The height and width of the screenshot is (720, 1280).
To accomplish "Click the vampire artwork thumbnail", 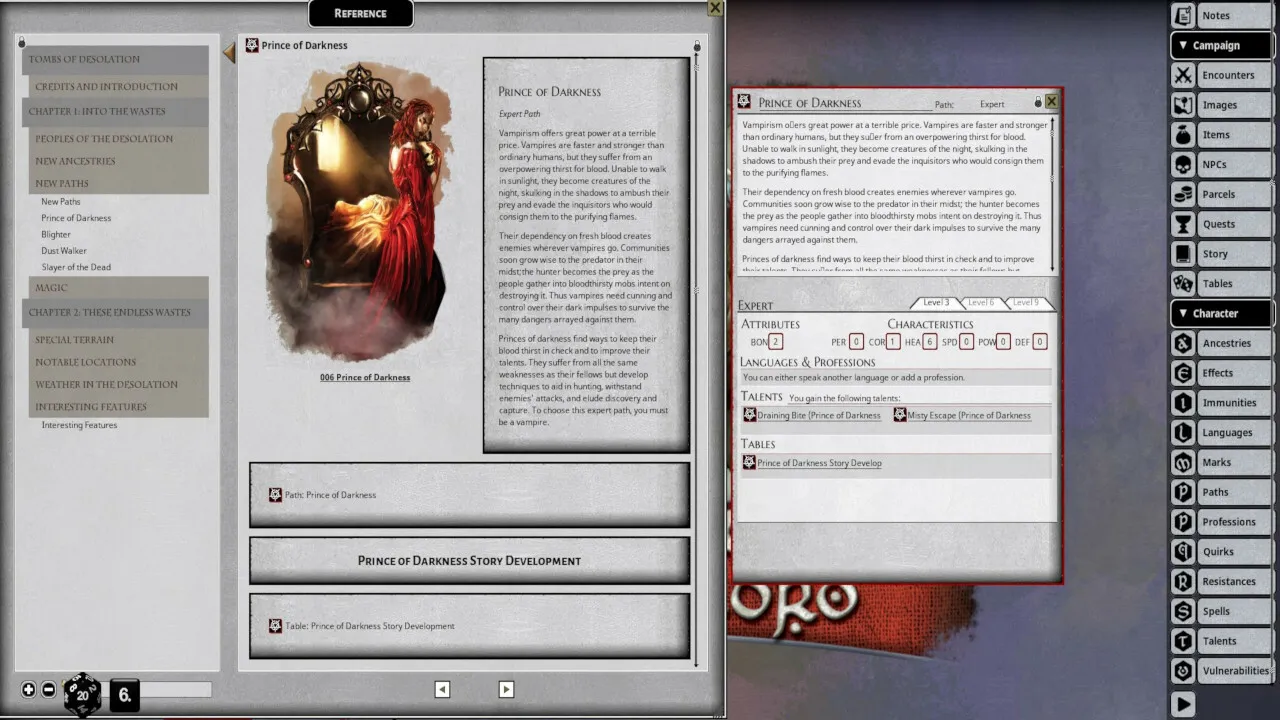I will click(x=358, y=212).
